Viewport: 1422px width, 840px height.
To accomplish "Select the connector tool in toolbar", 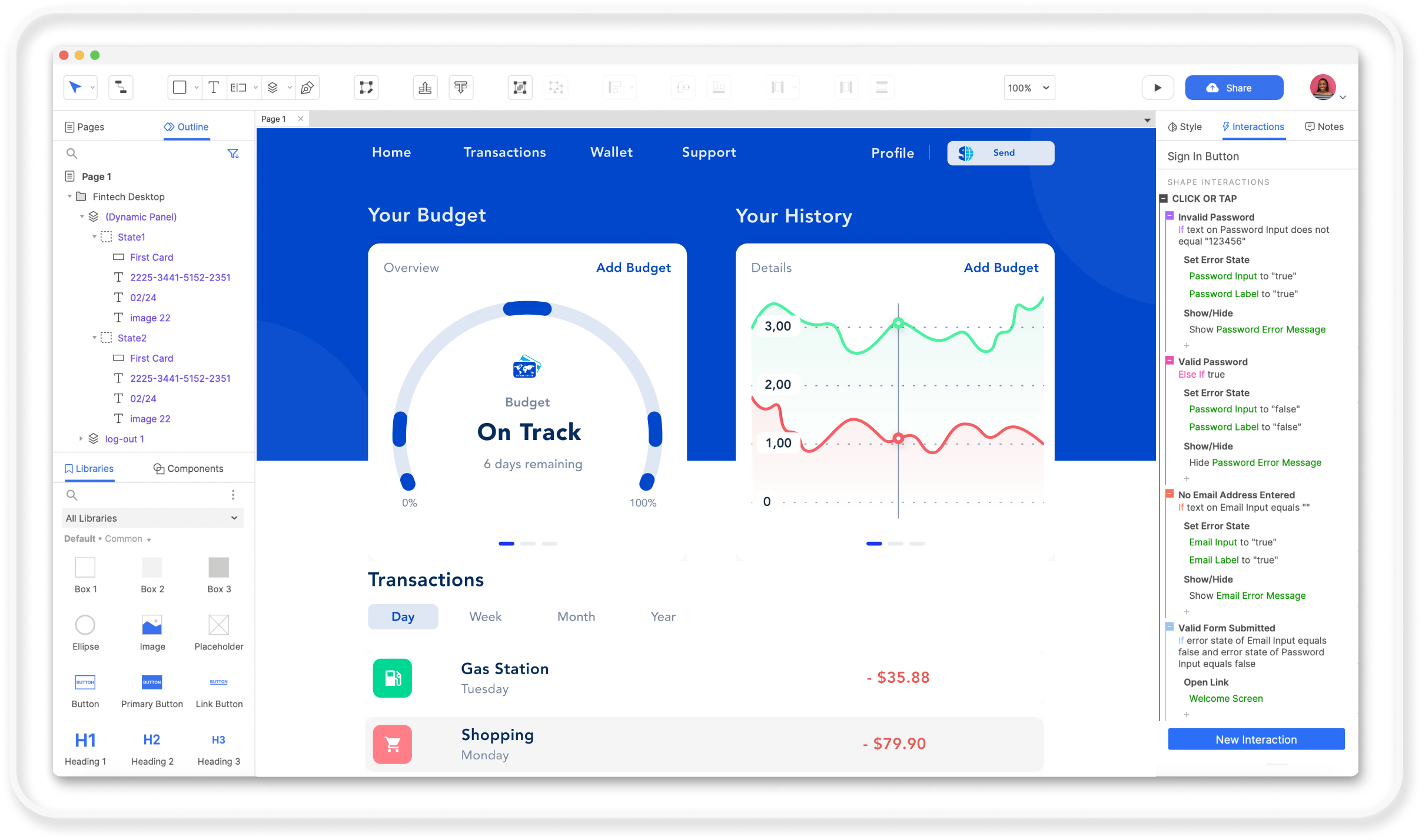I will 121,88.
